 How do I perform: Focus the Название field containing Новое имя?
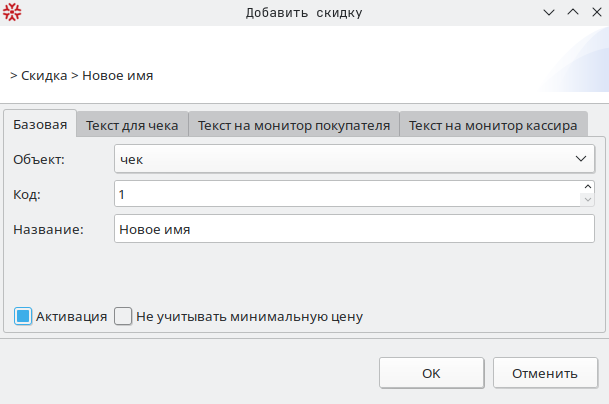[355, 228]
